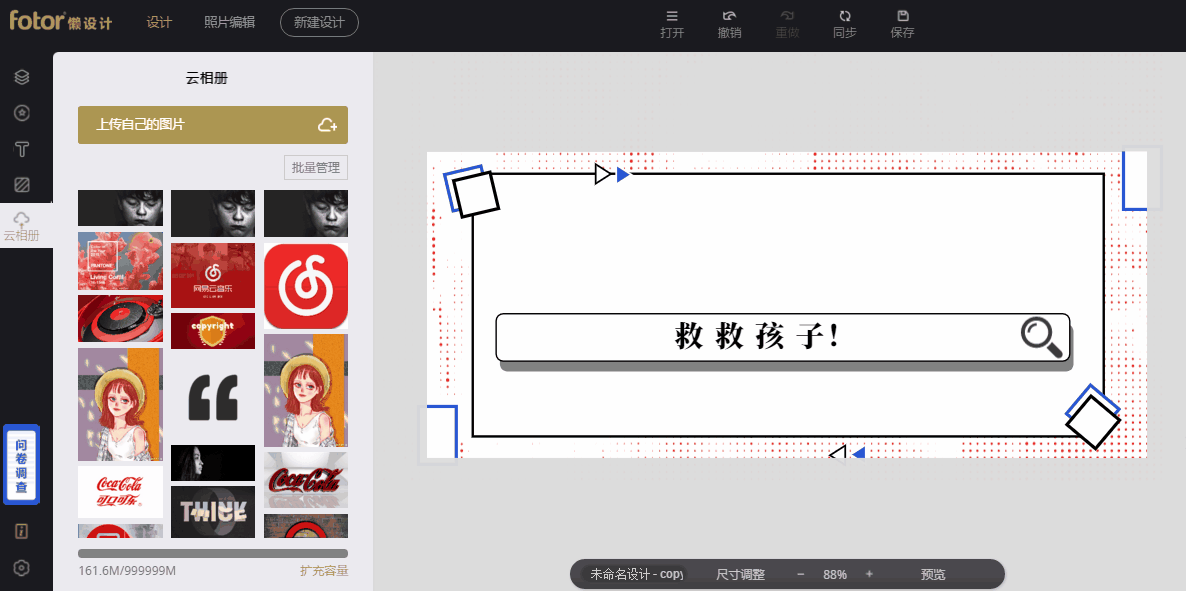Click the 保存 save icon
The width and height of the screenshot is (1186, 591).
[x=902, y=16]
